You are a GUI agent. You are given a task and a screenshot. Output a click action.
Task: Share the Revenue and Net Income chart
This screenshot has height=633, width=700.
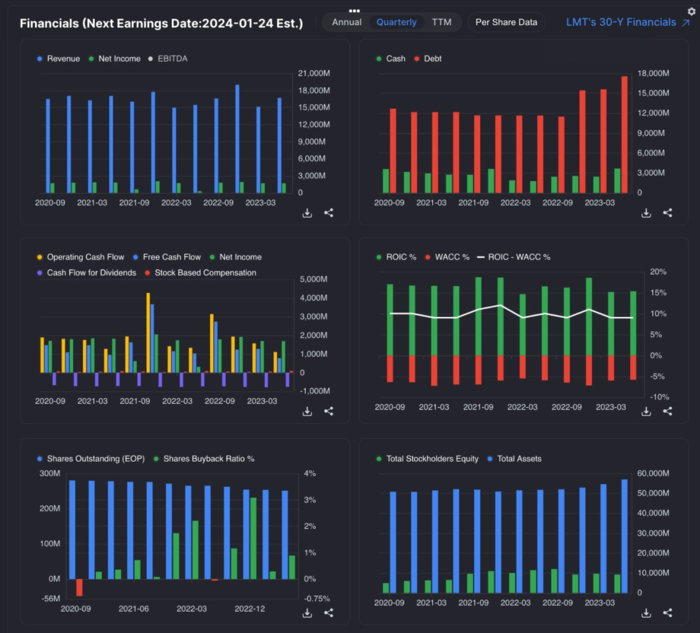[329, 213]
